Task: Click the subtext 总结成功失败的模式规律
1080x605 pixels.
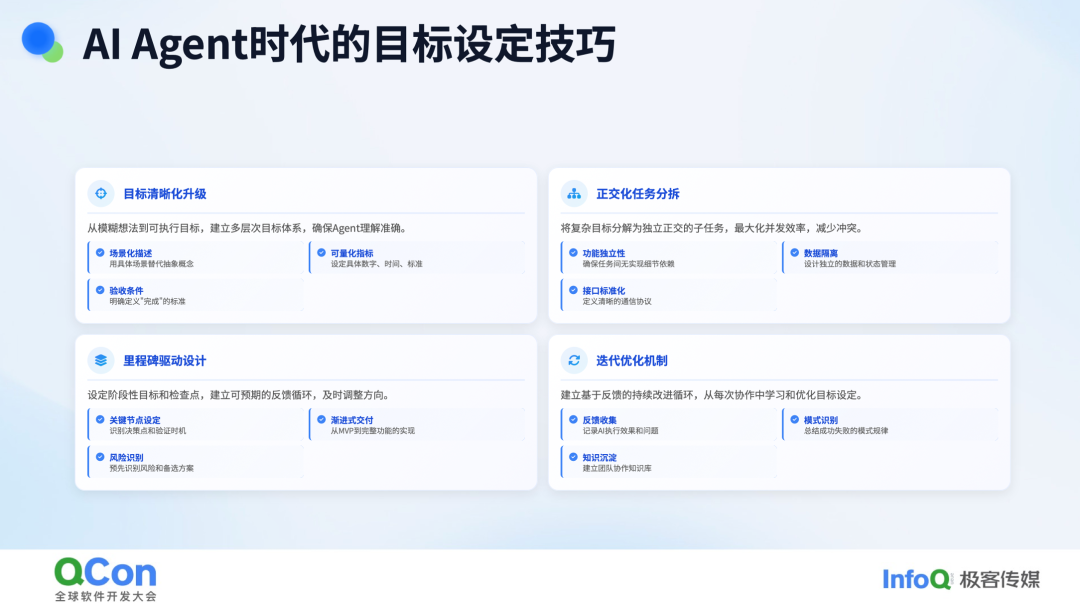Action: (x=846, y=431)
